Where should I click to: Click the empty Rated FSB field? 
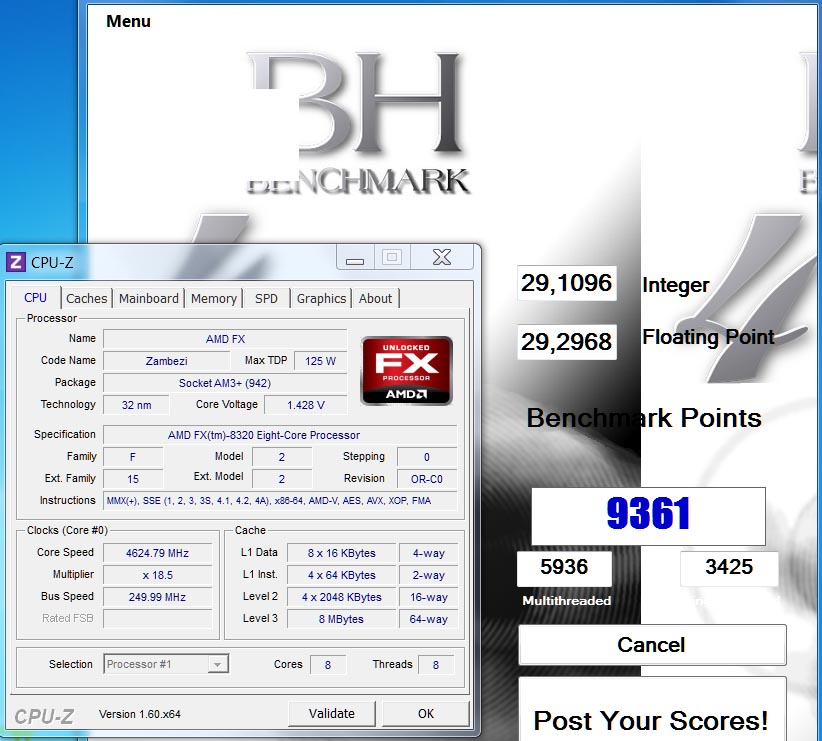tap(157, 619)
